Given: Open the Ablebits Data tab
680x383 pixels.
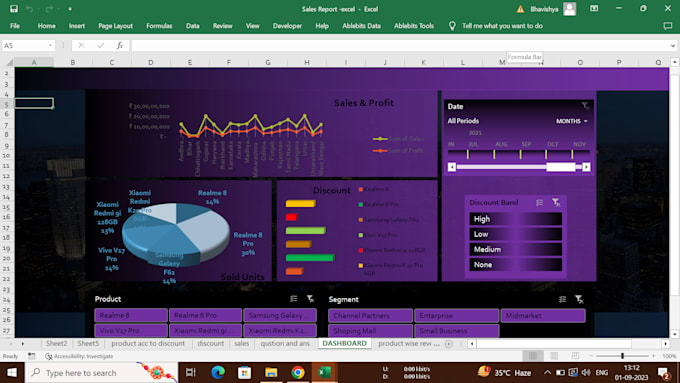Looking at the screenshot, I should coord(361,26).
